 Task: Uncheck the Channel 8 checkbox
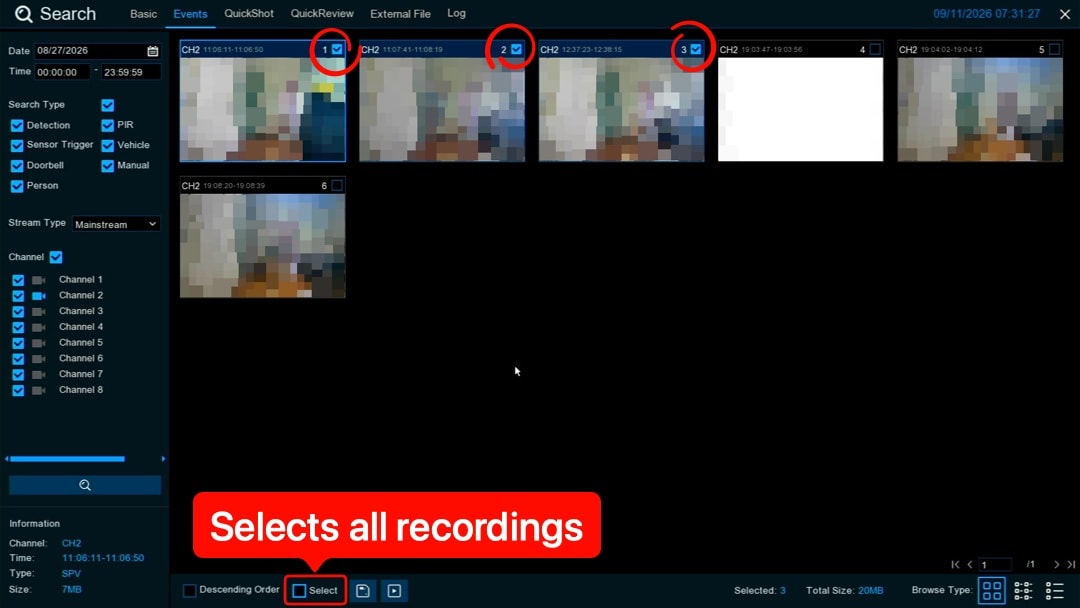point(18,390)
